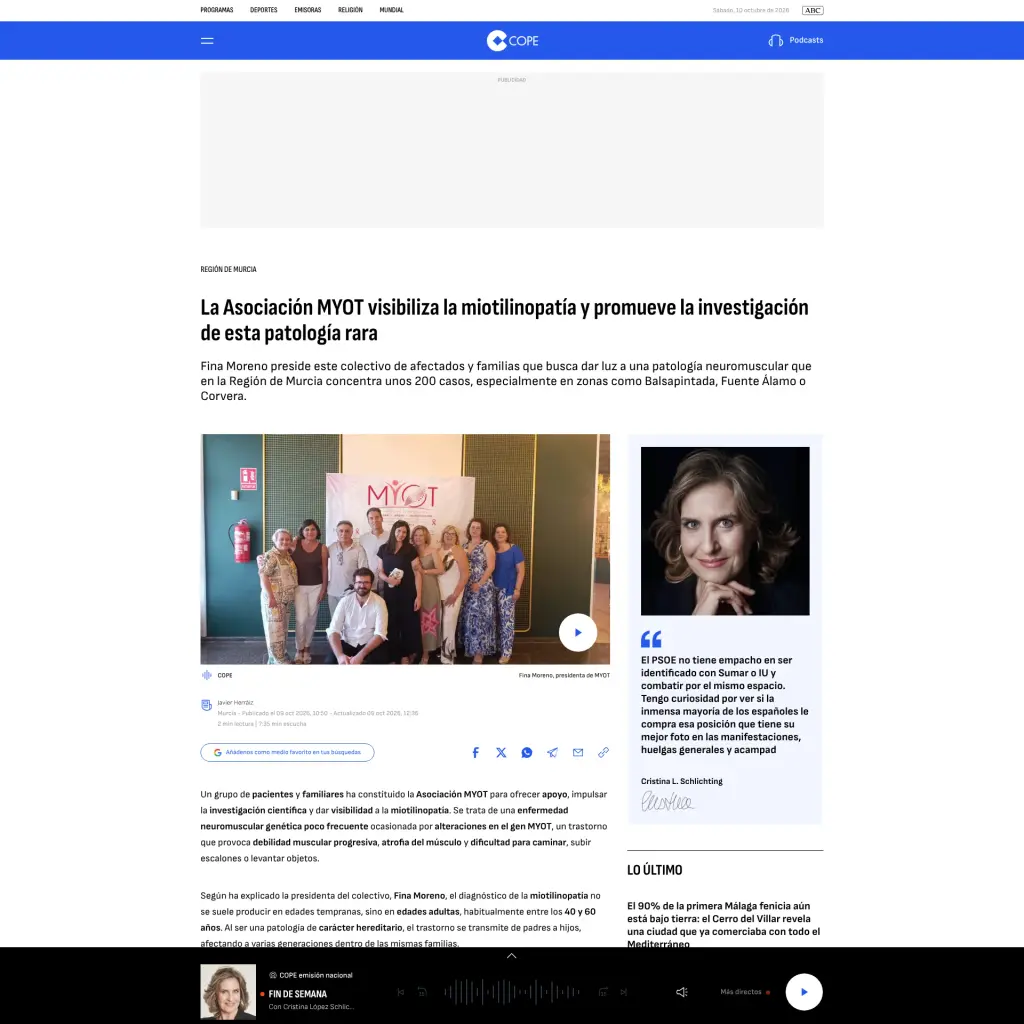Click the LO ÚLTIMO section heading
1024x1024 pixels.
(x=654, y=870)
